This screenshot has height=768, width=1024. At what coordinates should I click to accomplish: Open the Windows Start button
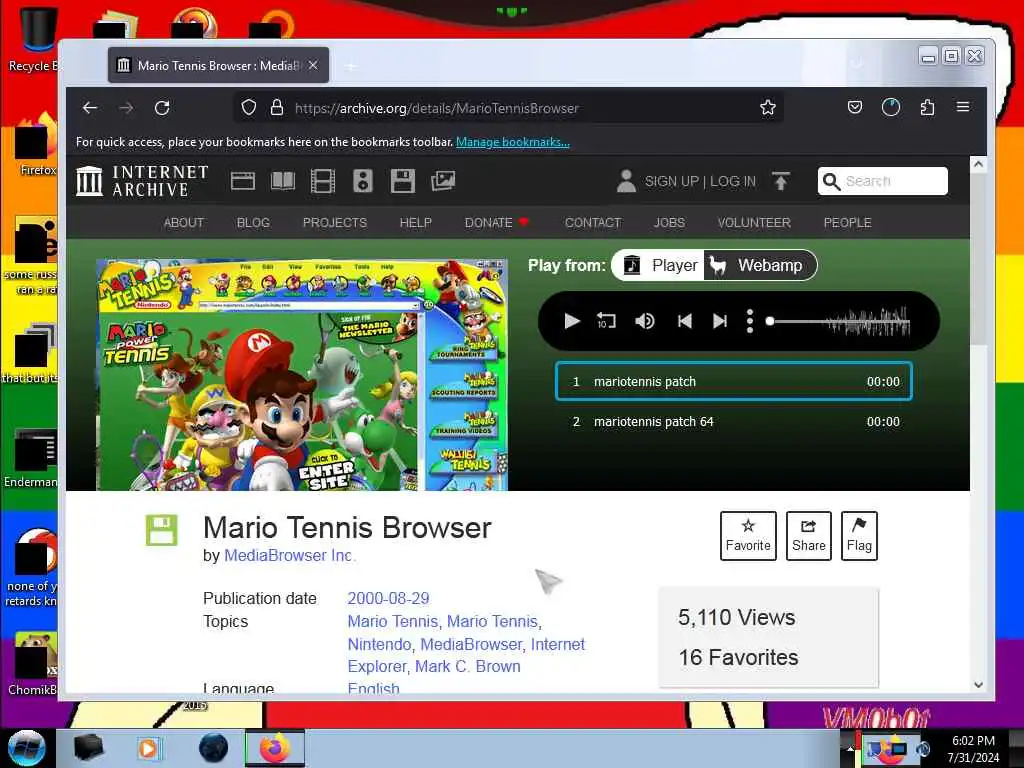(27, 748)
